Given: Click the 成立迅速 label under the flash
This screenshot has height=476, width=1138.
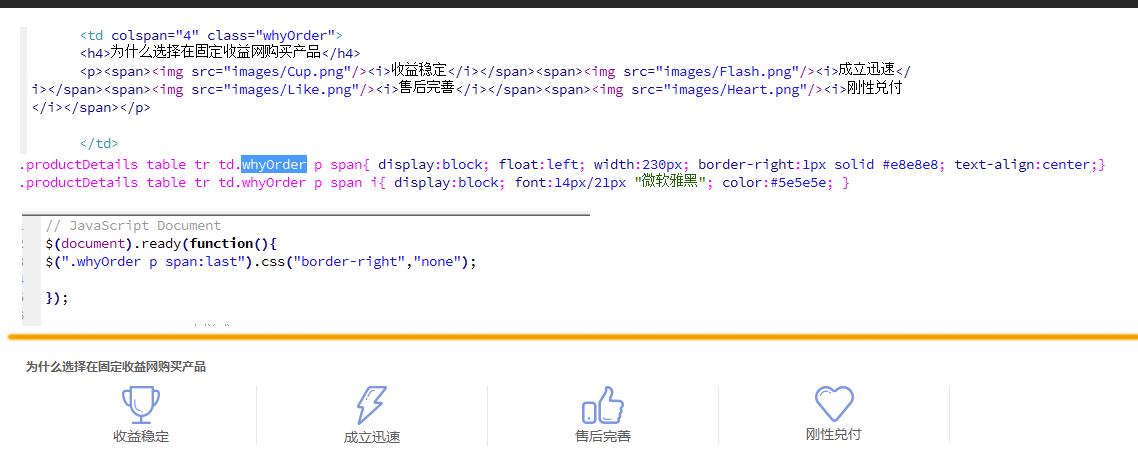Looking at the screenshot, I should pyautogui.click(x=372, y=438).
